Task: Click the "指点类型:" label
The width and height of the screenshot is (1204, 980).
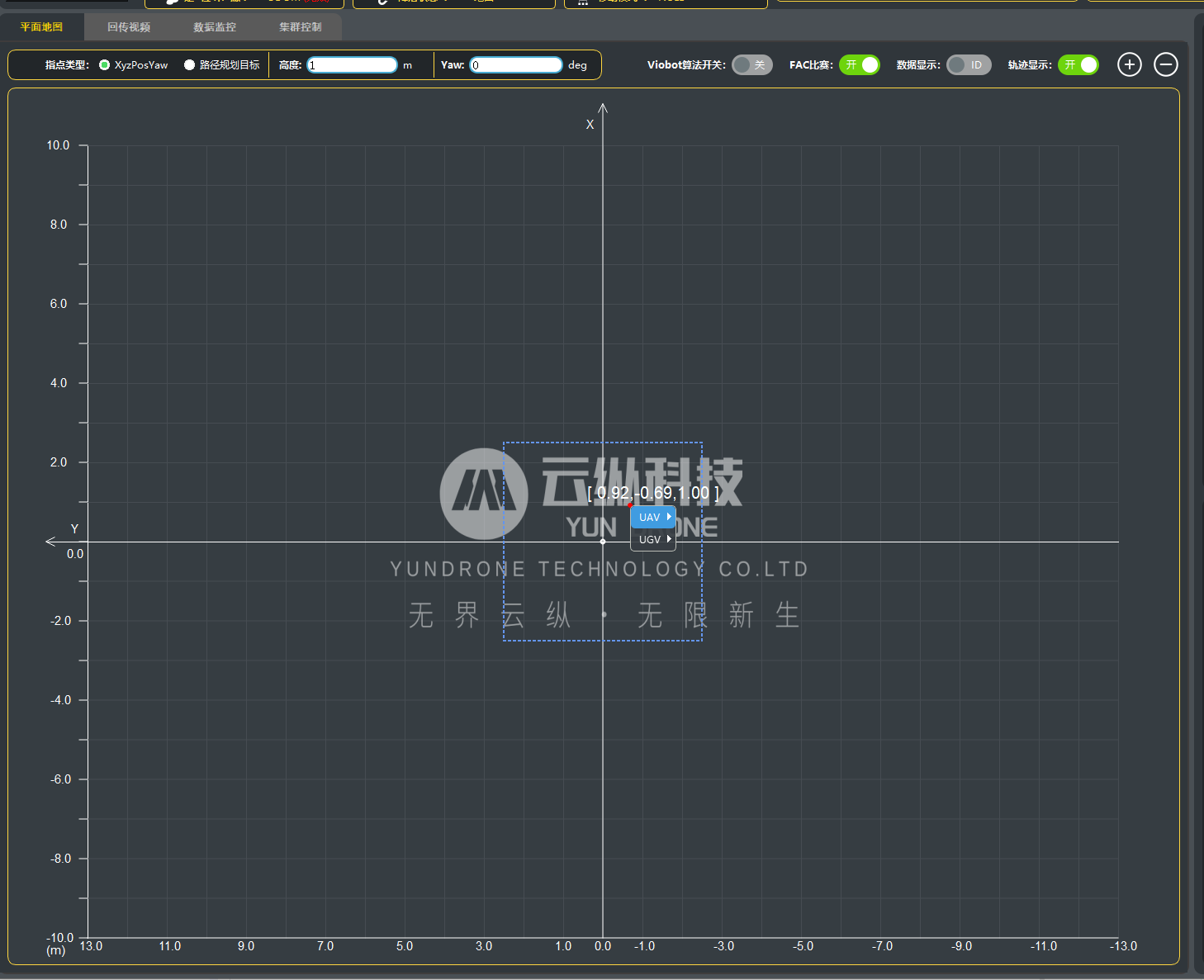Action: click(x=67, y=65)
